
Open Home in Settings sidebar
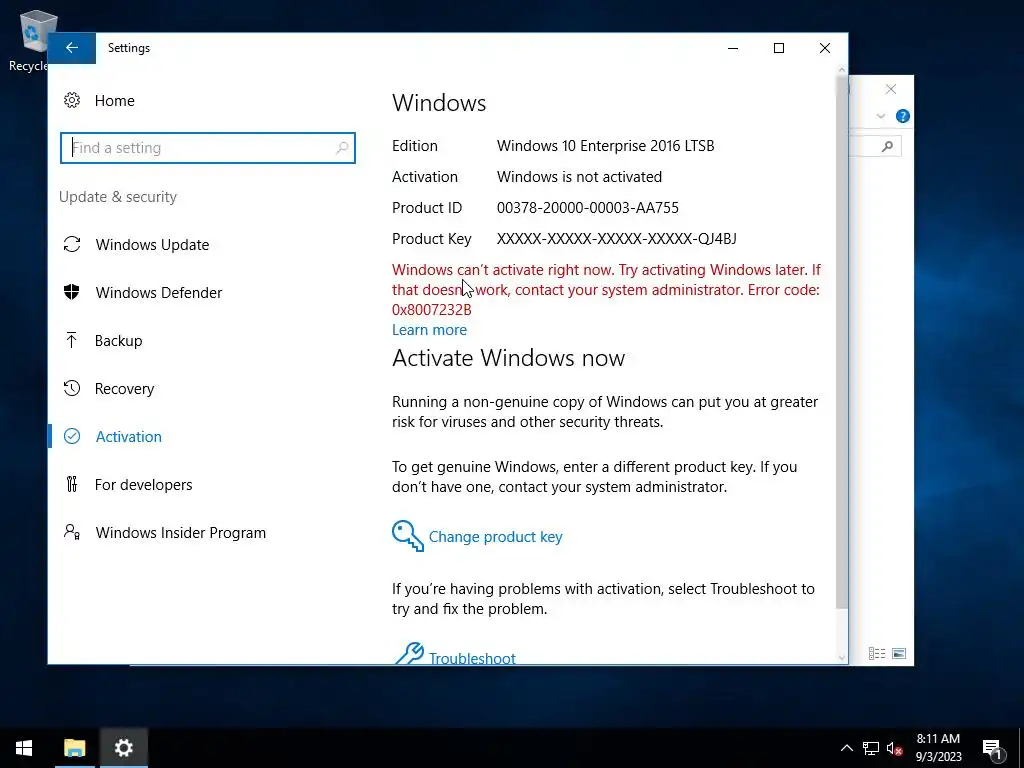[114, 101]
